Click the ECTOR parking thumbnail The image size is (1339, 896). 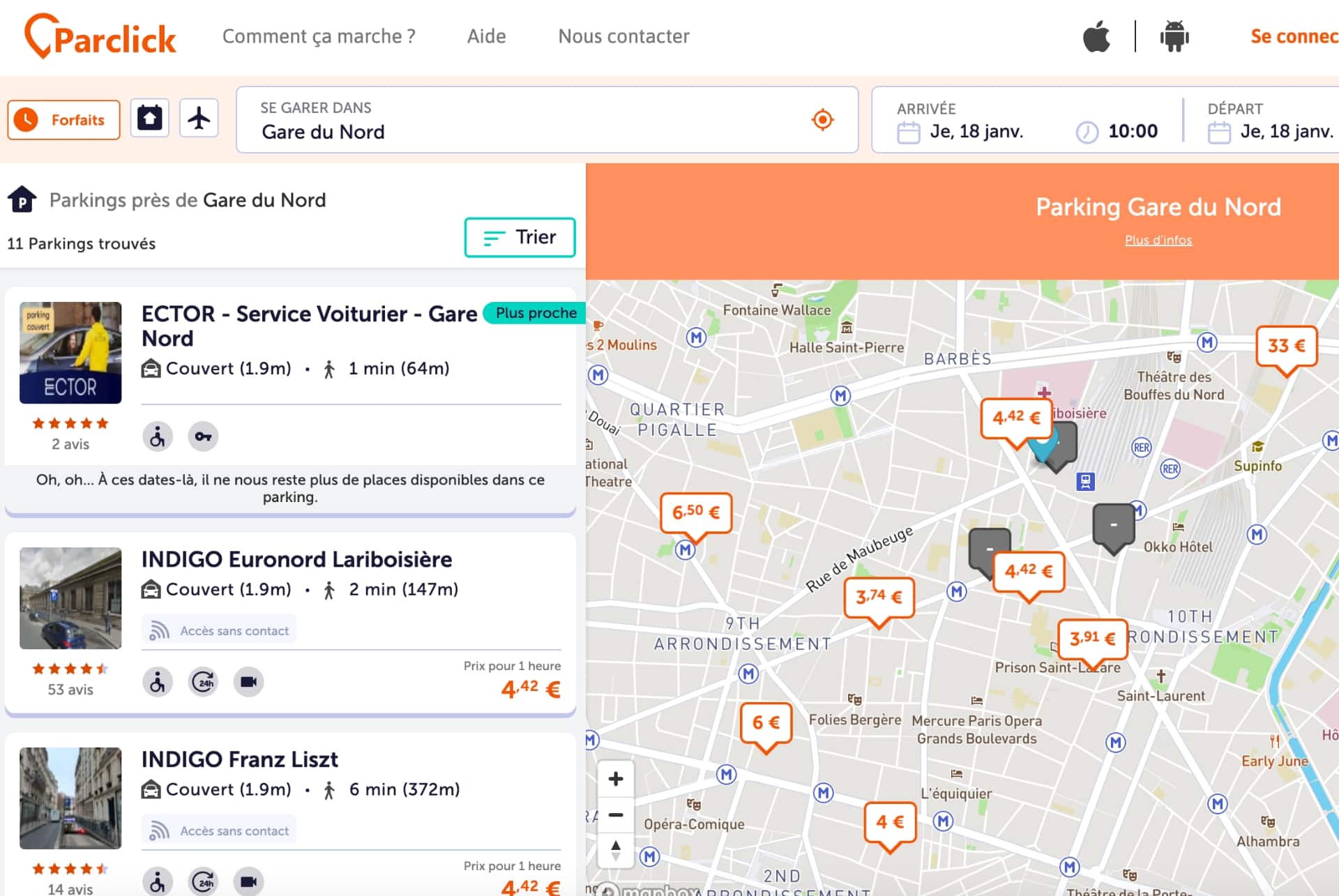click(x=70, y=353)
